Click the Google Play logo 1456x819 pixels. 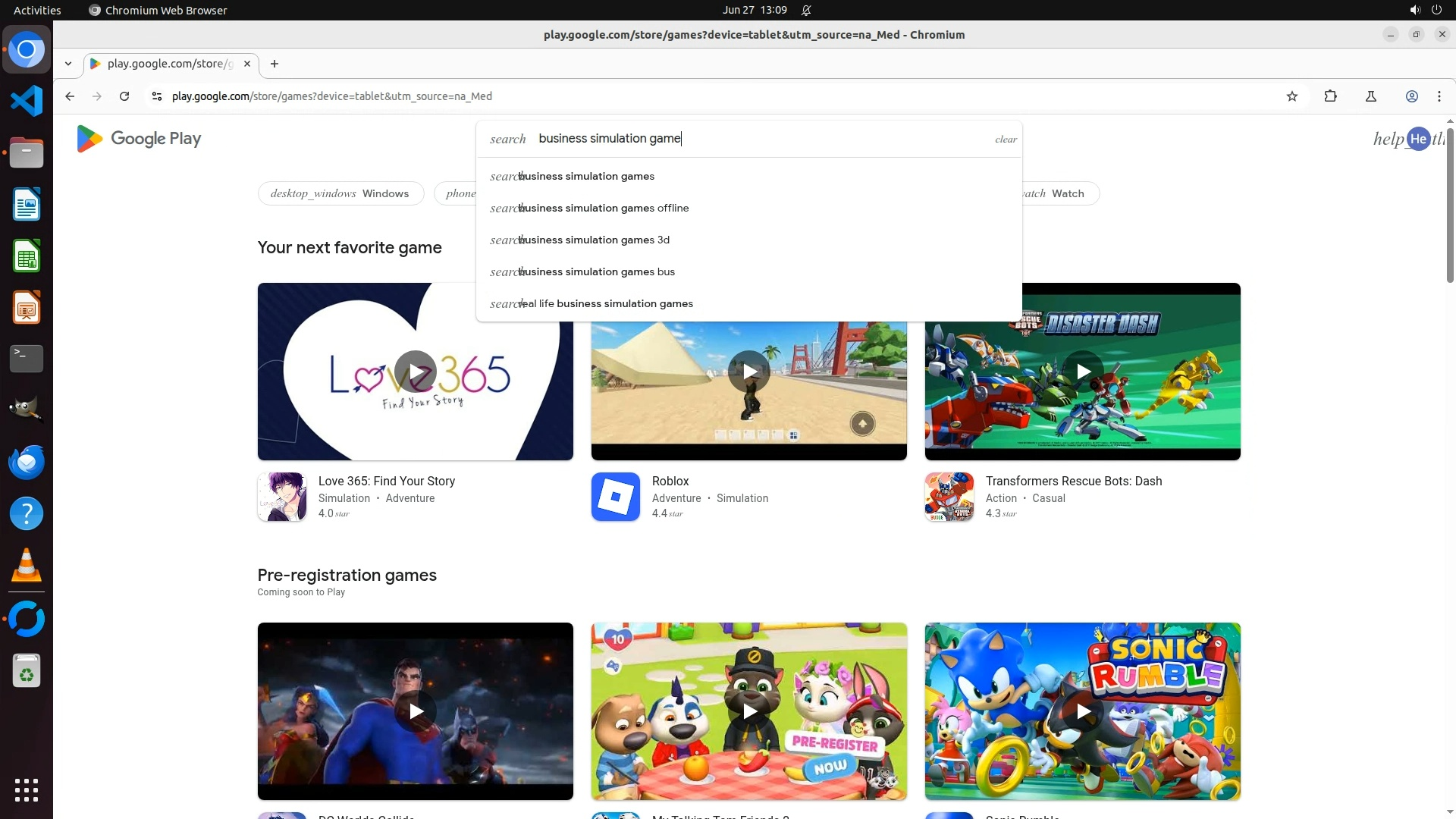click(x=139, y=139)
